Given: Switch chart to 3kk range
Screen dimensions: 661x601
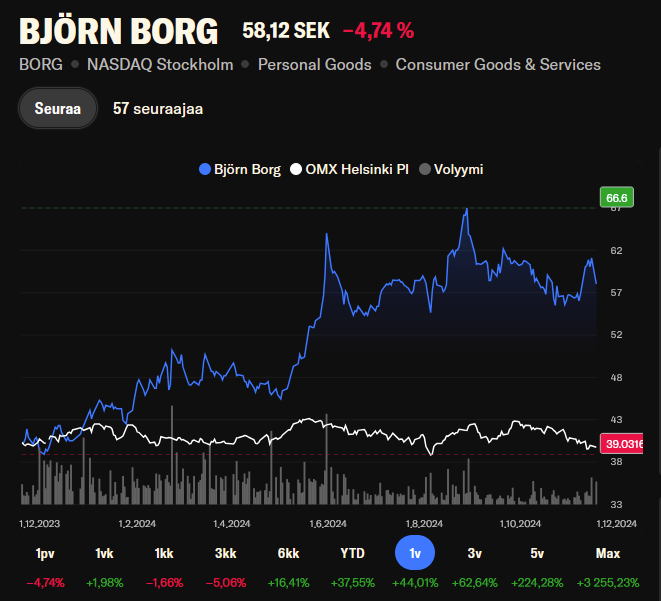Looking at the screenshot, I should [x=226, y=553].
